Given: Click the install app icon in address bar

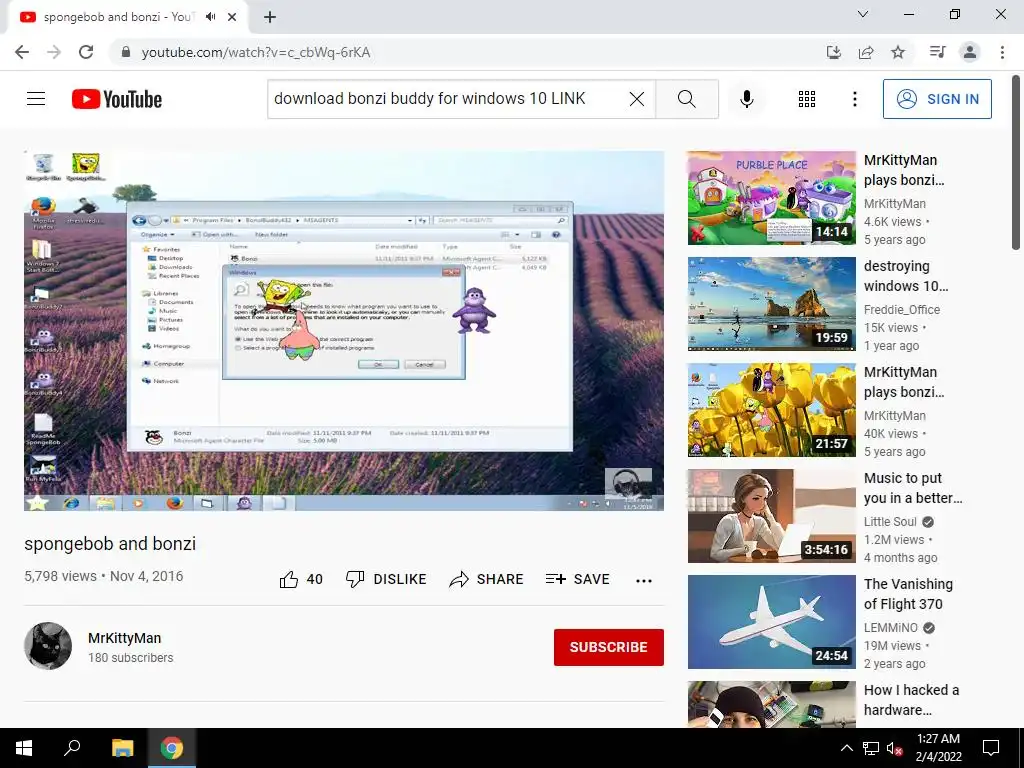Looking at the screenshot, I should pos(834,52).
